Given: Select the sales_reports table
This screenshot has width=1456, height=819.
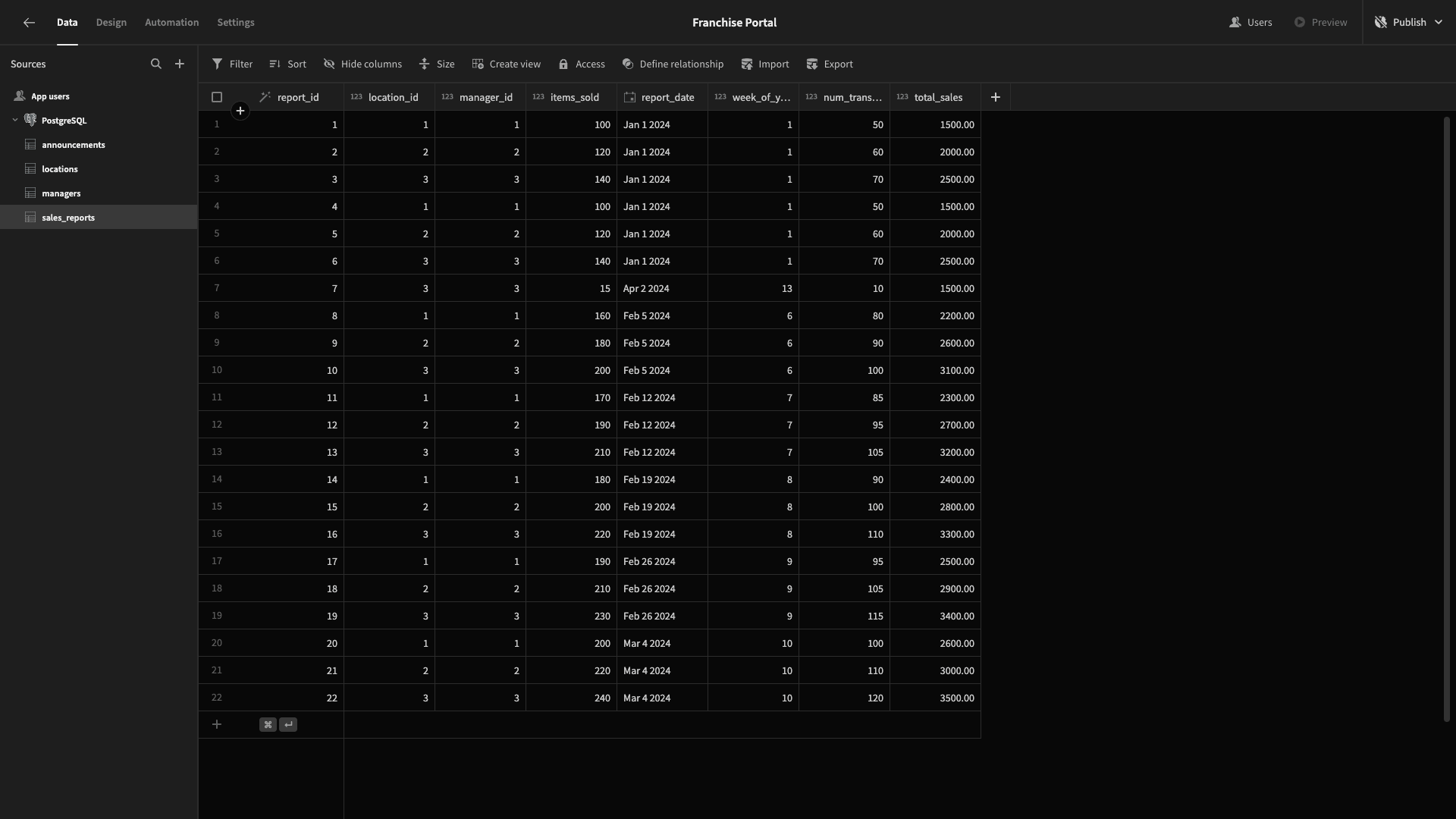Looking at the screenshot, I should pyautogui.click(x=99, y=218).
